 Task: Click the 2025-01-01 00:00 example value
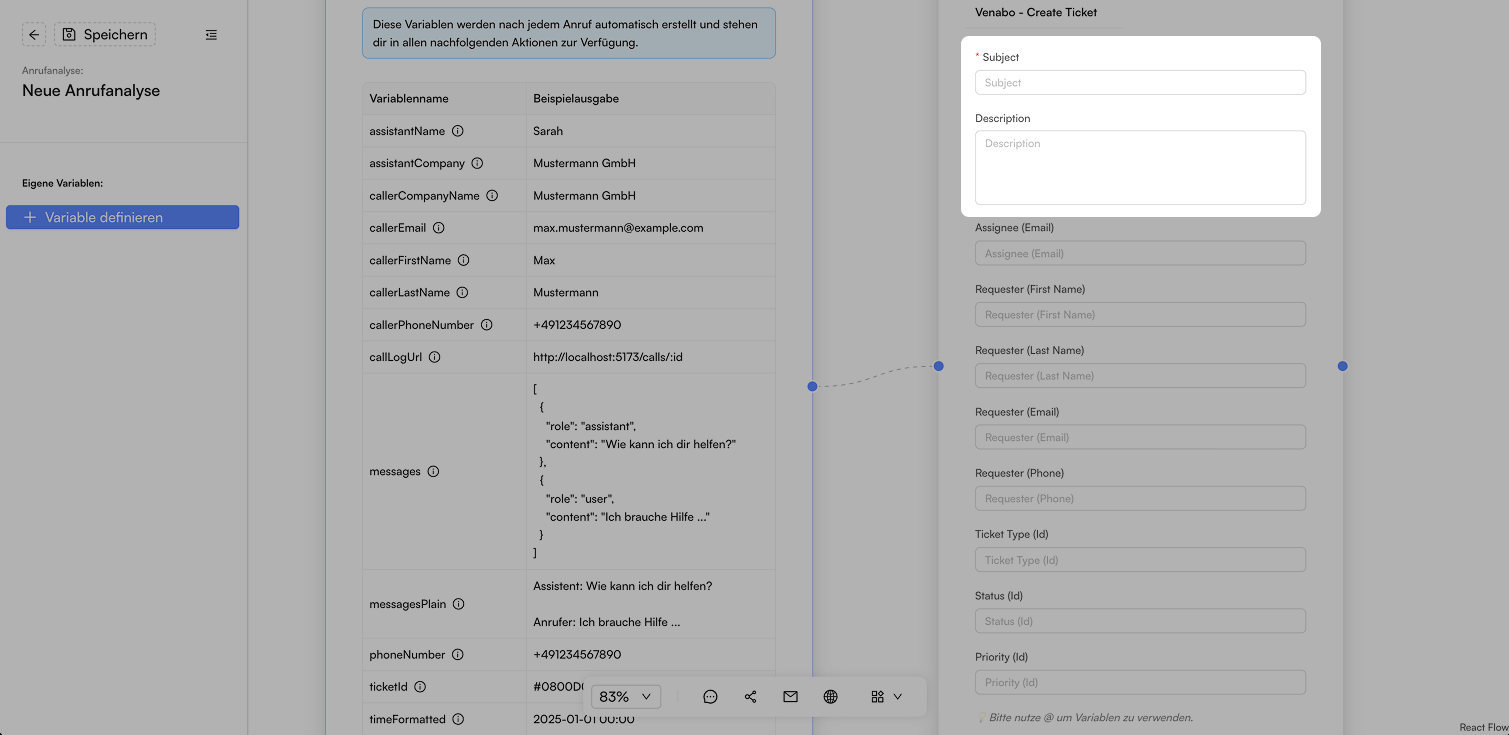coord(584,719)
